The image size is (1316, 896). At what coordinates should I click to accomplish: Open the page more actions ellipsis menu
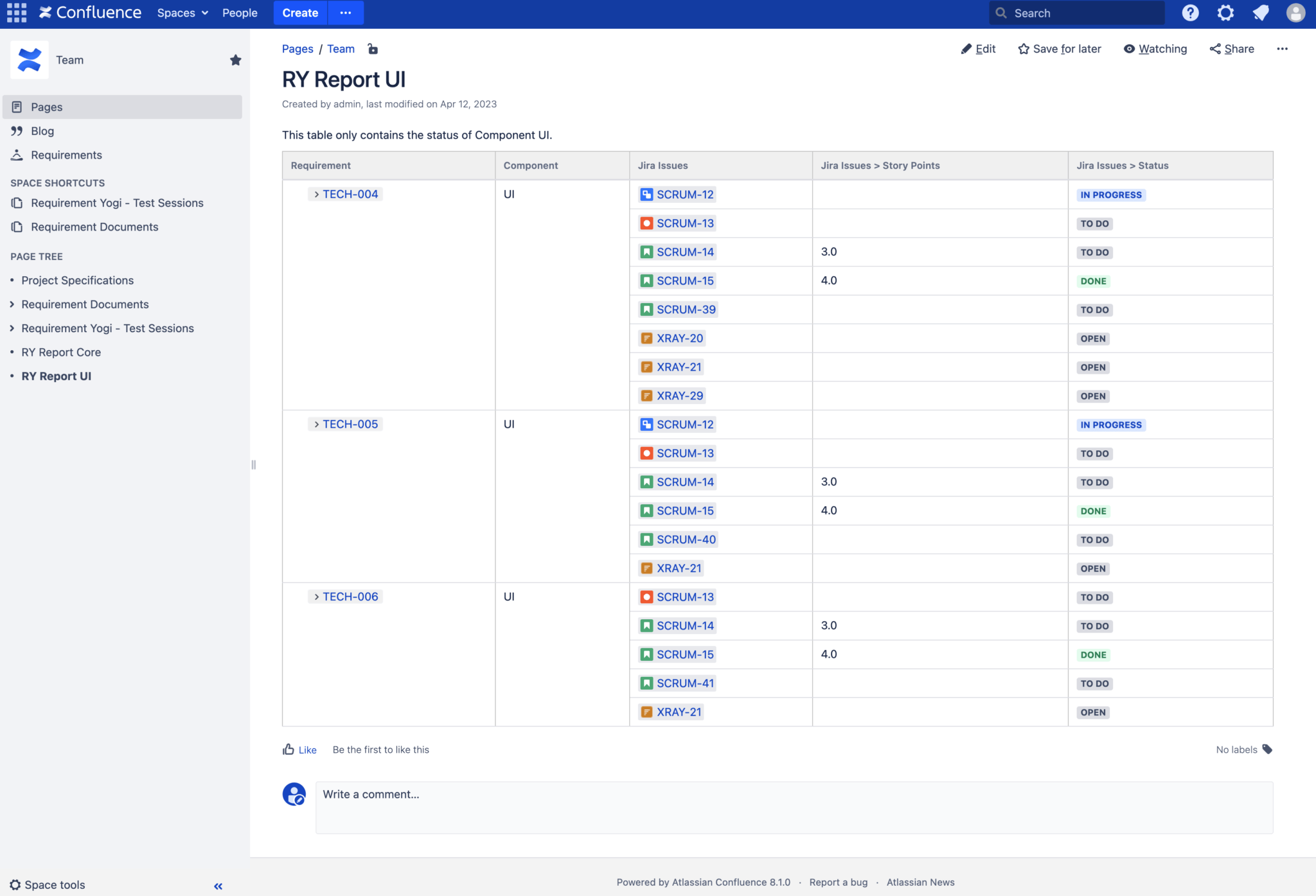tap(1283, 49)
